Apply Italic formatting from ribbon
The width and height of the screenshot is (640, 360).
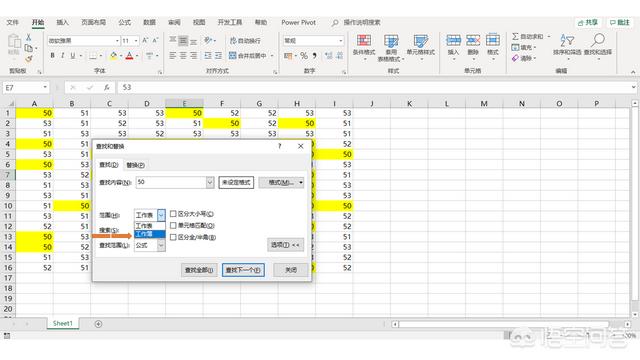[x=62, y=56]
